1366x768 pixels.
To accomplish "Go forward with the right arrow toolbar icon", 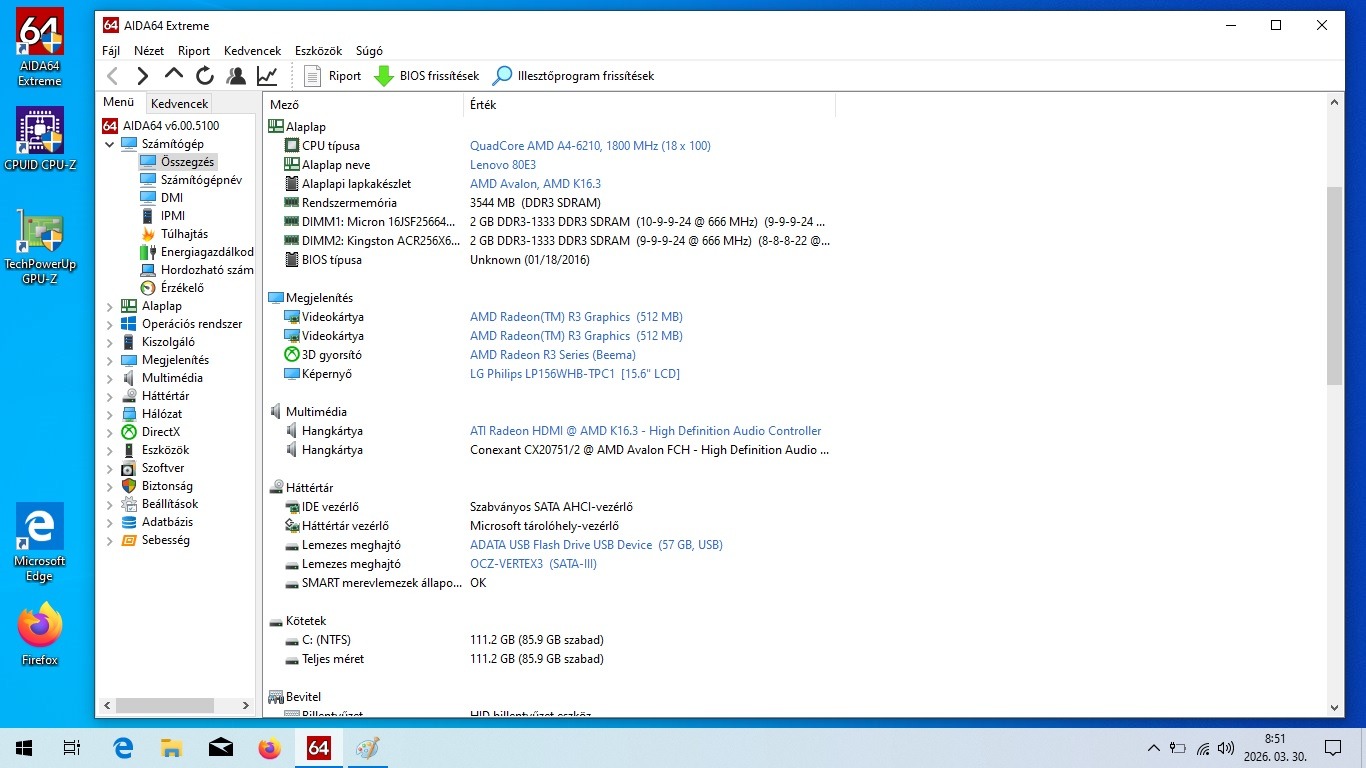I will point(142,76).
